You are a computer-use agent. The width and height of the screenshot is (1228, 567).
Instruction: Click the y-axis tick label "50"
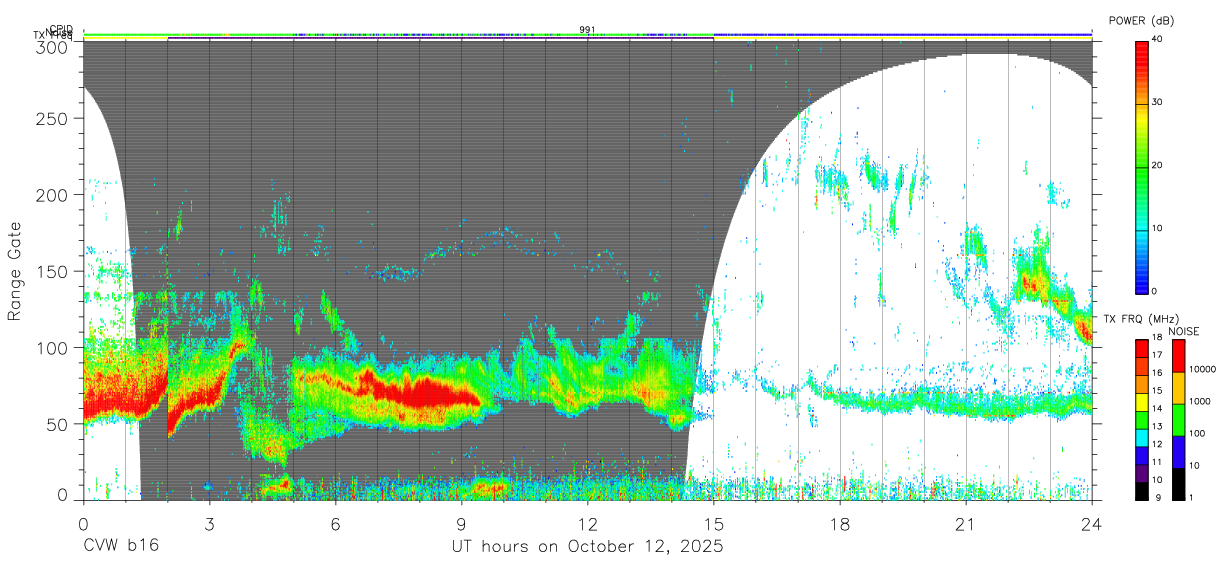pos(57,424)
